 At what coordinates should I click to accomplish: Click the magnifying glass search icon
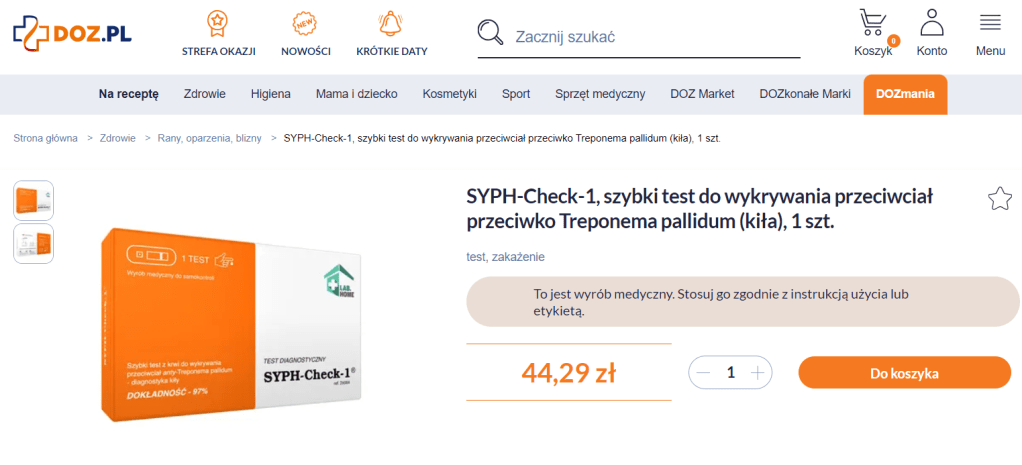(x=490, y=33)
